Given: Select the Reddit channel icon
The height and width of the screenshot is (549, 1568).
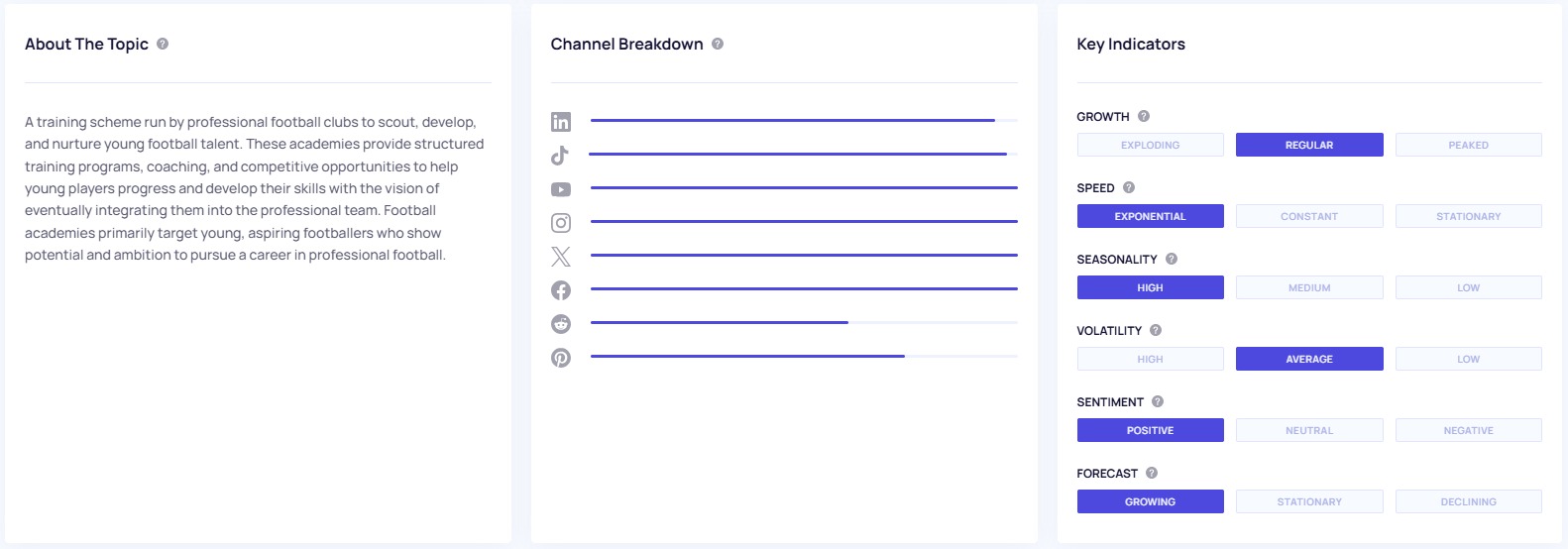Looking at the screenshot, I should [x=561, y=324].
